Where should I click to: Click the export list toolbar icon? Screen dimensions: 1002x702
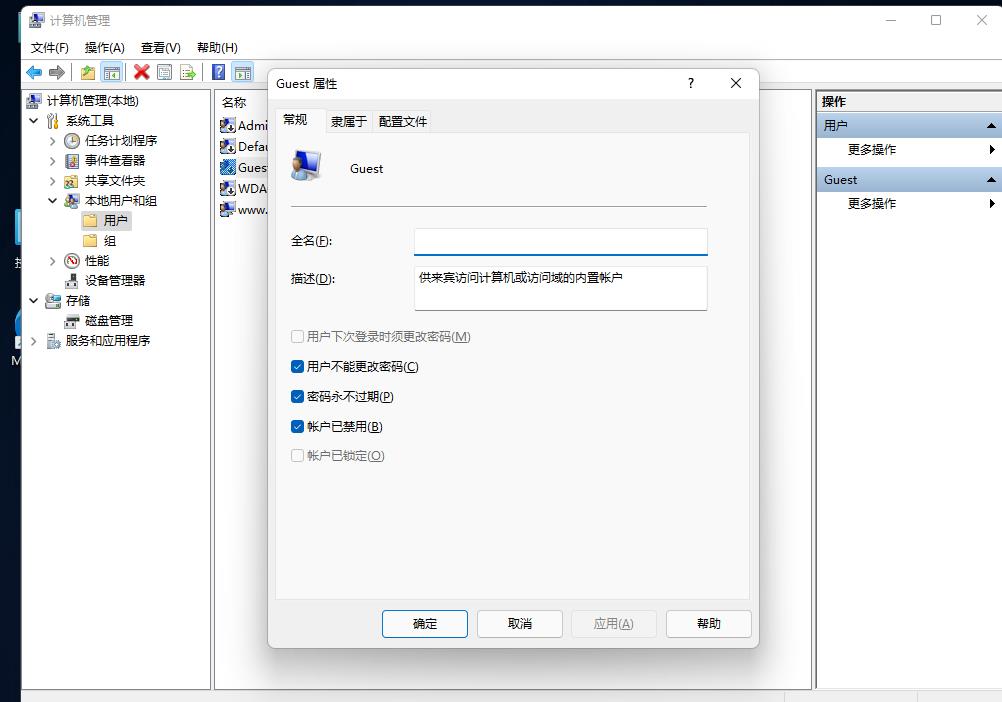[x=189, y=71]
